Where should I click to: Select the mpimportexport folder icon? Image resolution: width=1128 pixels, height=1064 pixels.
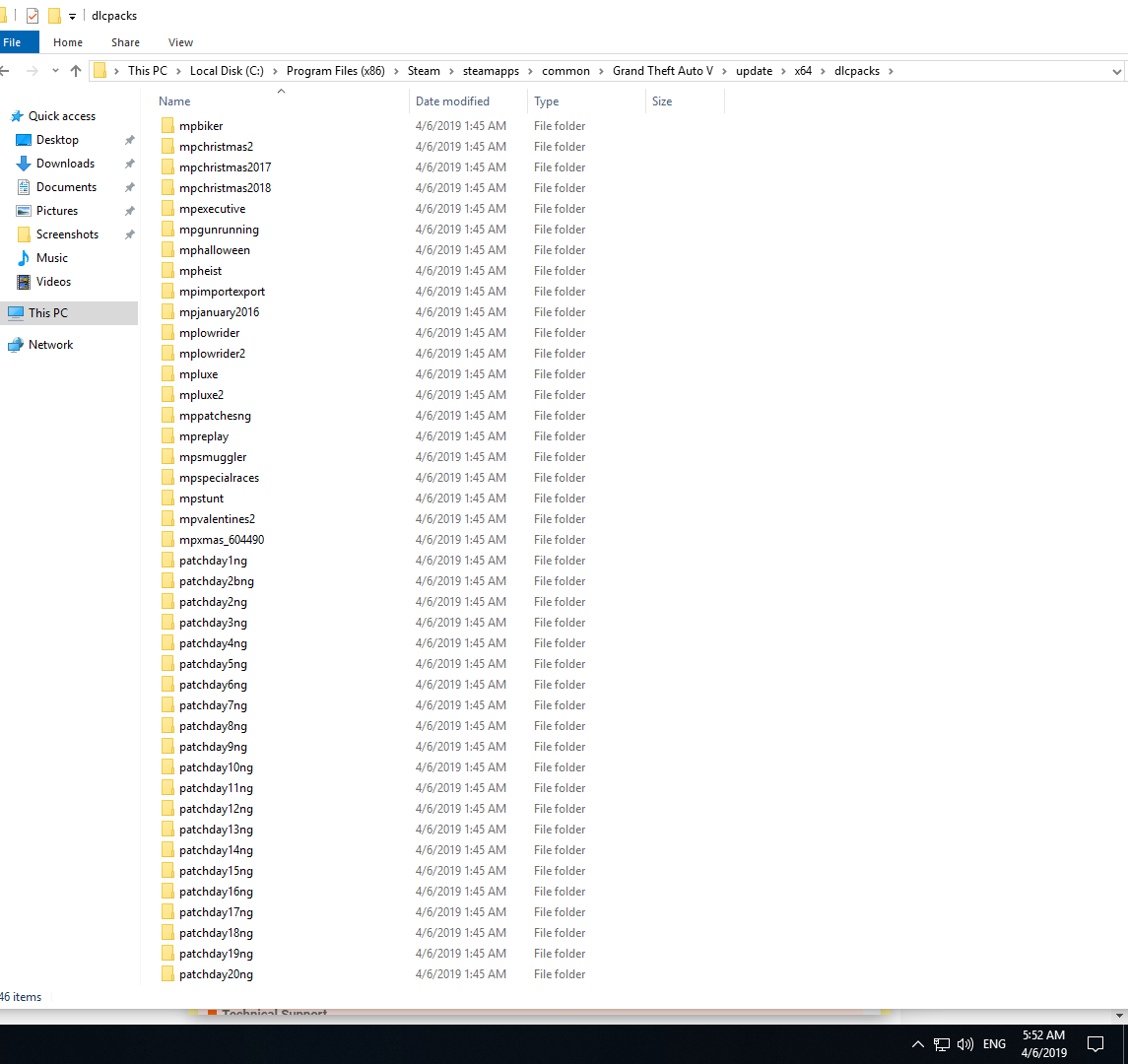click(167, 292)
